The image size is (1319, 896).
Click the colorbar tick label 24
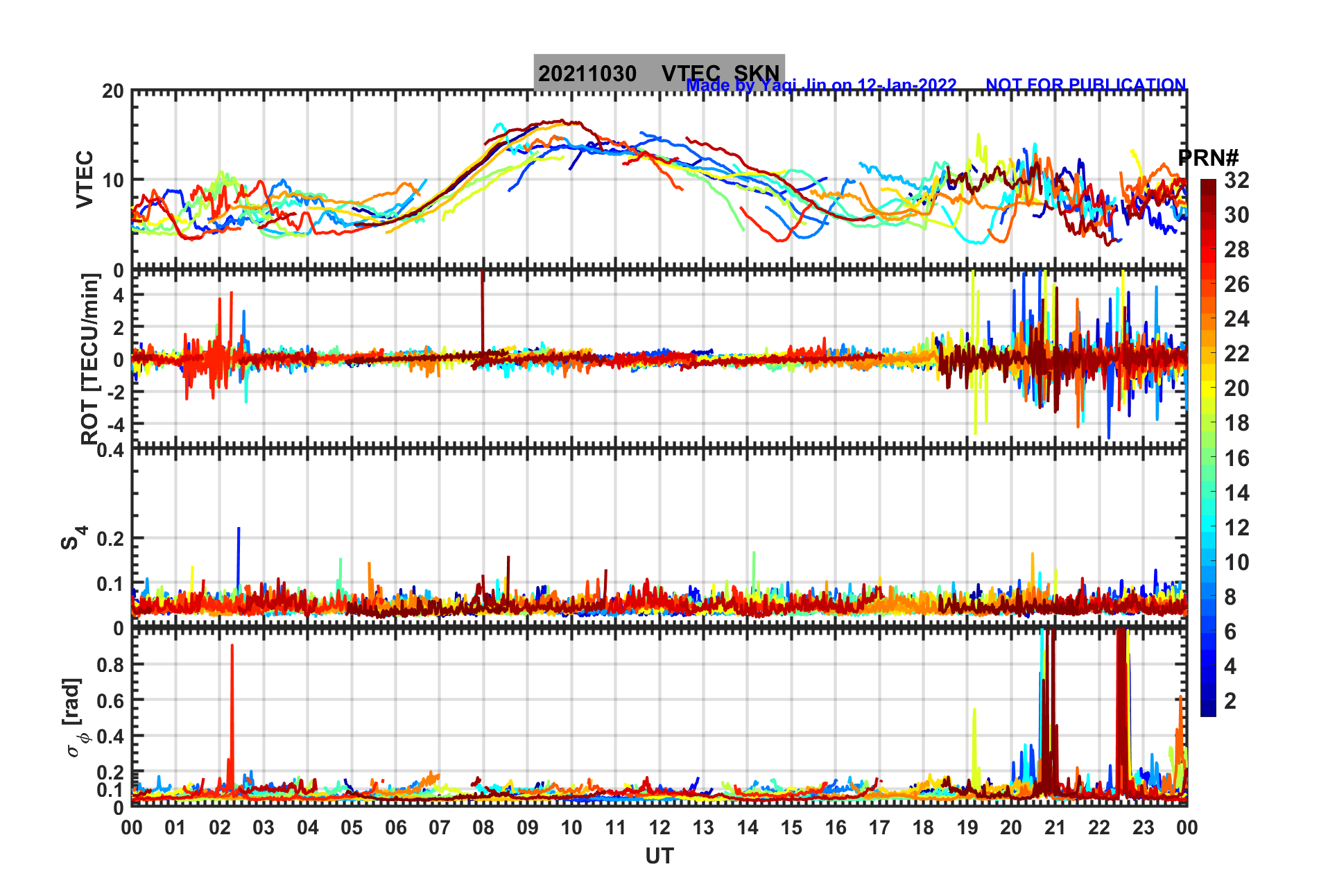(x=1236, y=319)
